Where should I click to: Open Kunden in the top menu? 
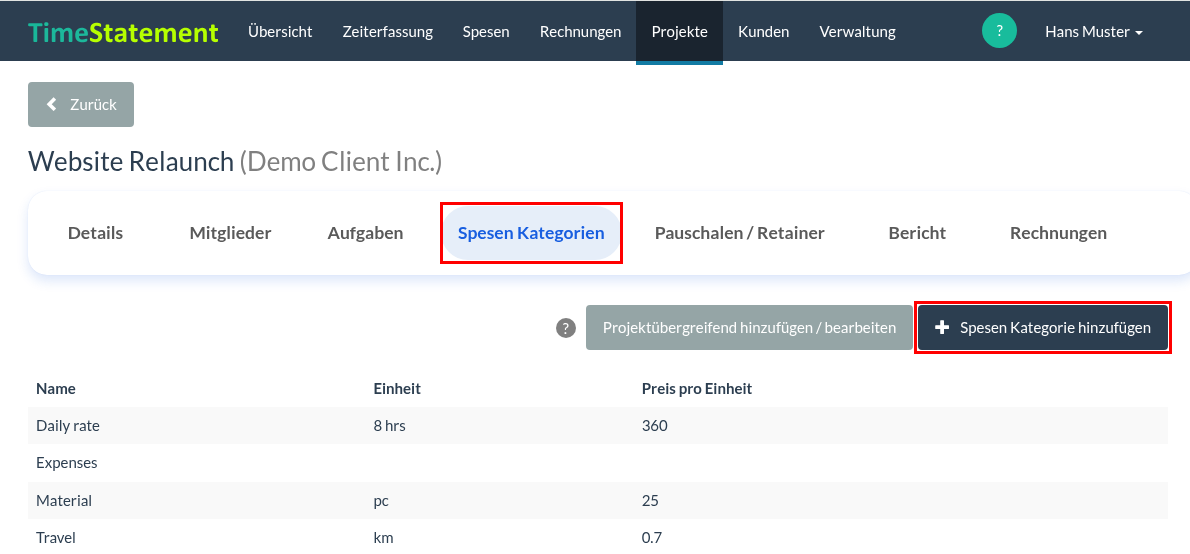(763, 32)
